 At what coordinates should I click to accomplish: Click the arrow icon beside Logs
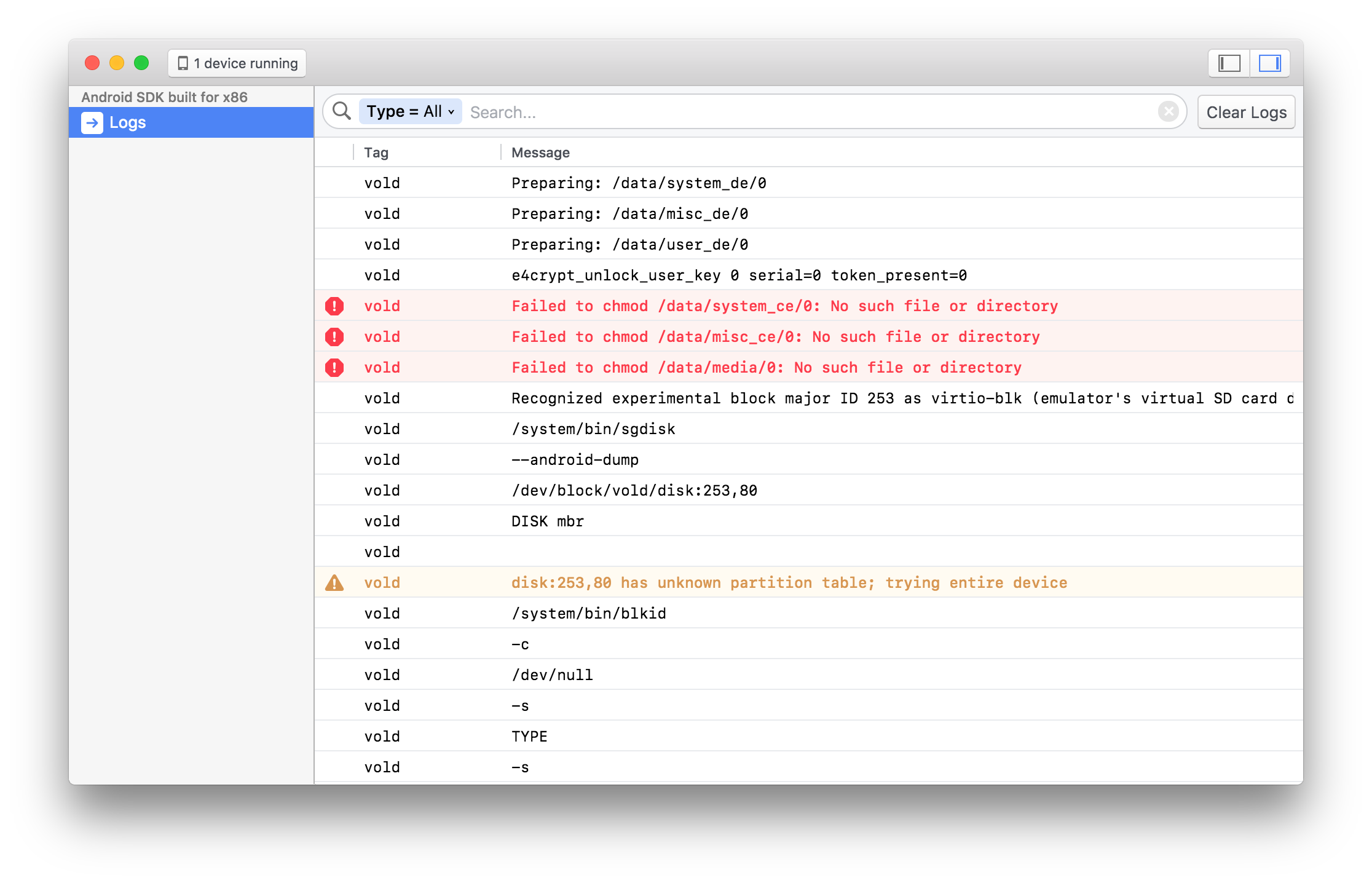(x=91, y=122)
